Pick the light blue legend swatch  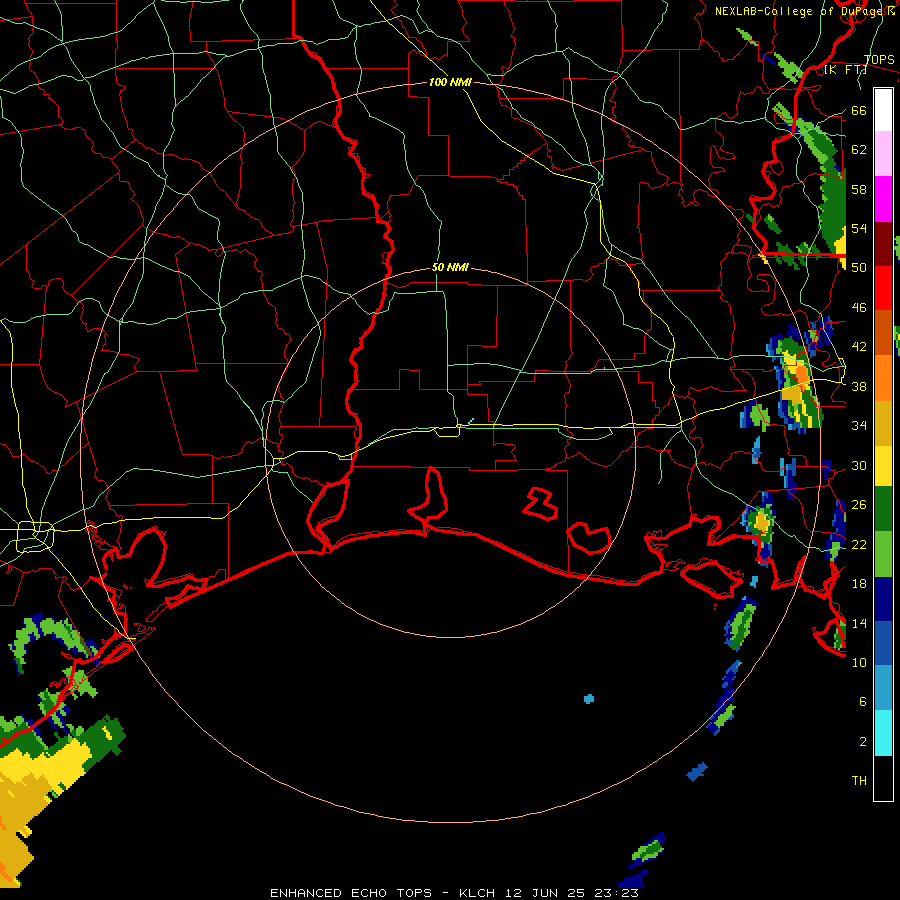click(883, 688)
